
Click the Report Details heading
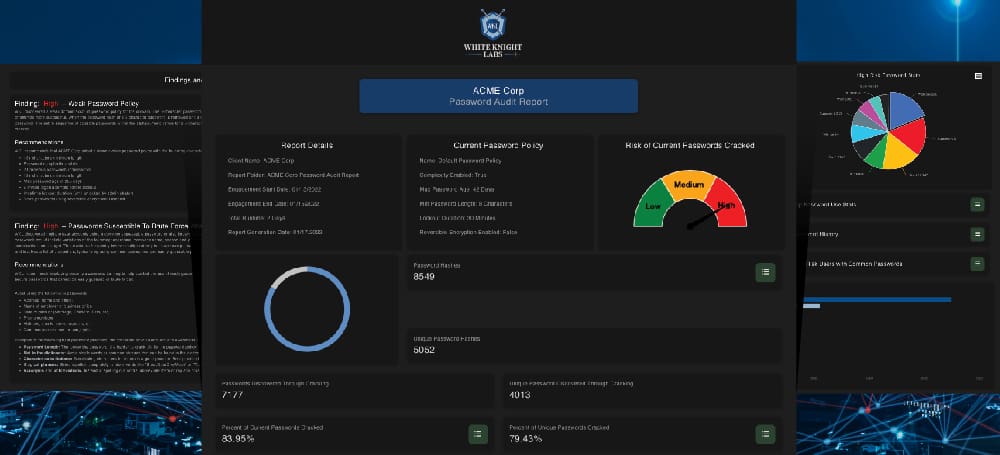[308, 145]
